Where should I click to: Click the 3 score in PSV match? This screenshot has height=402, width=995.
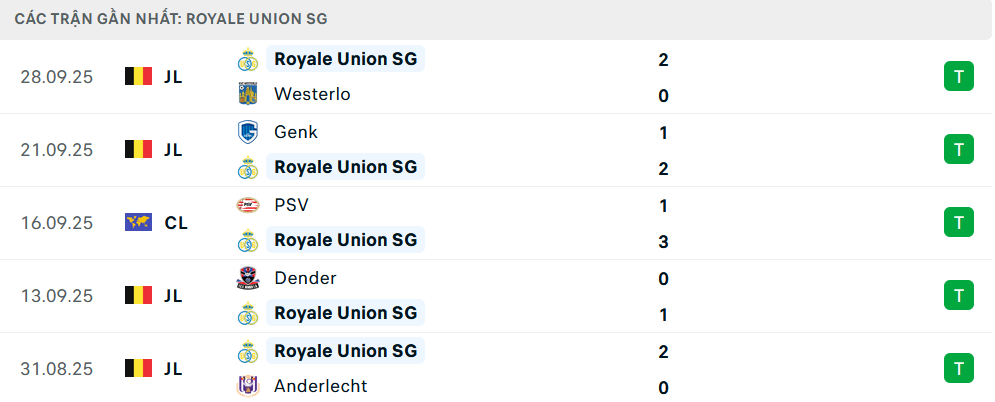tap(663, 241)
